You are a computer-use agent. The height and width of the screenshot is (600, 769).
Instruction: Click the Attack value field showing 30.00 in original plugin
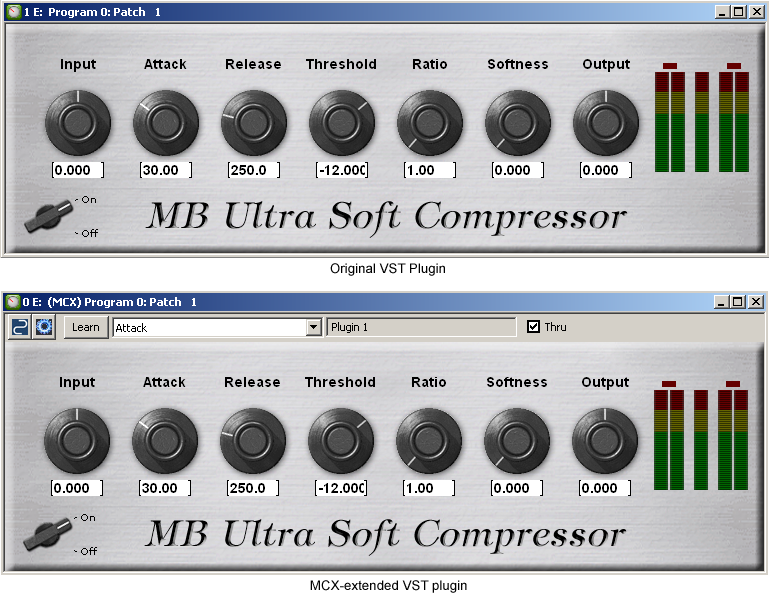click(x=165, y=170)
